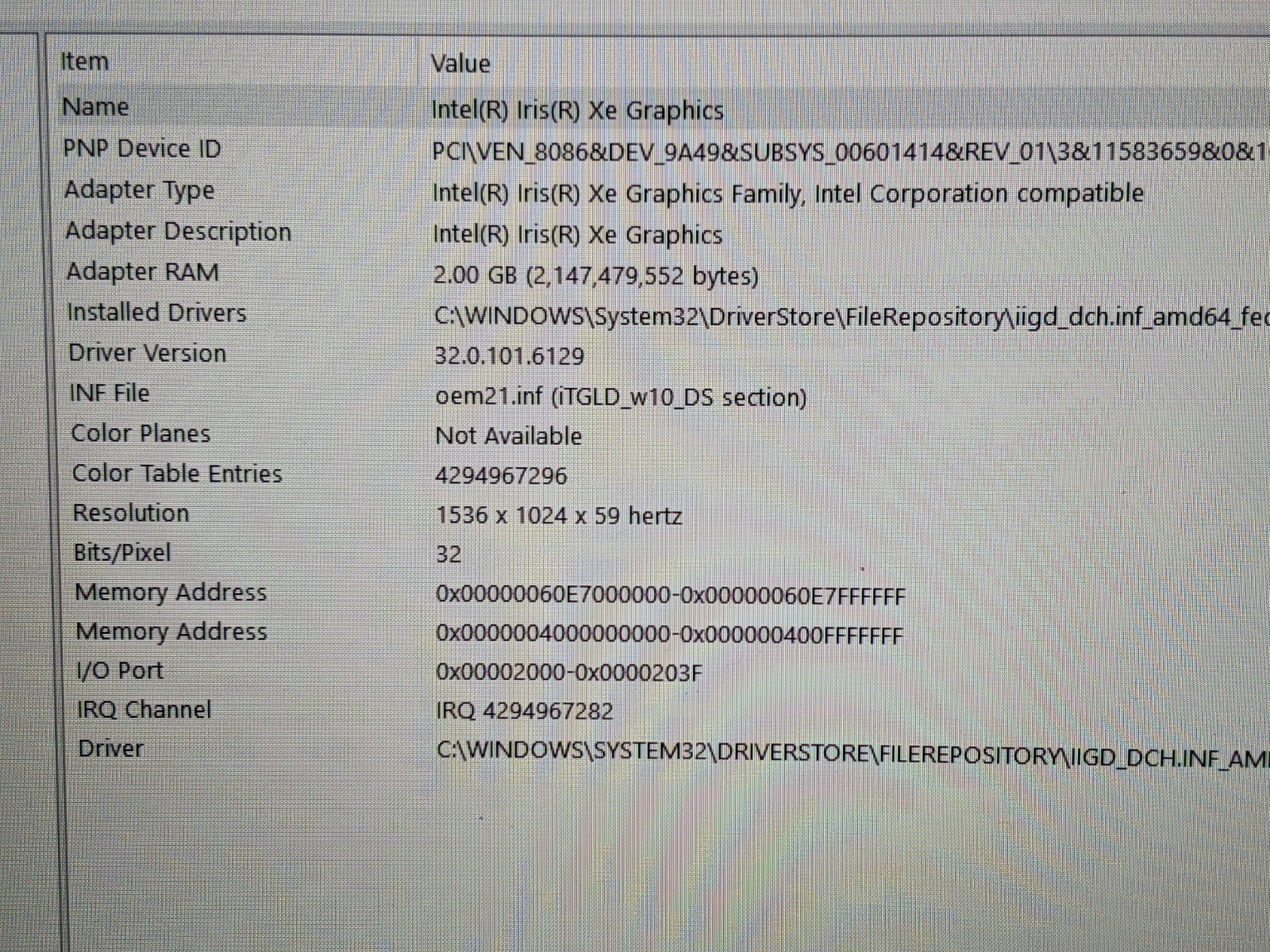The height and width of the screenshot is (952, 1270).
Task: Select the IRQ Channel row label
Action: 144,710
